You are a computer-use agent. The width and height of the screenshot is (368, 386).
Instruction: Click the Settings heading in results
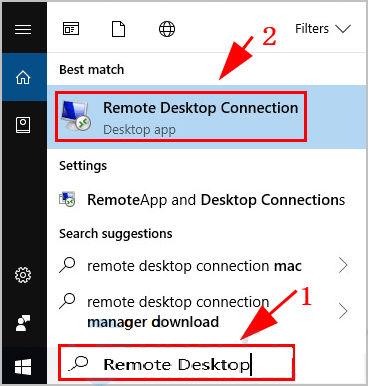[83, 166]
